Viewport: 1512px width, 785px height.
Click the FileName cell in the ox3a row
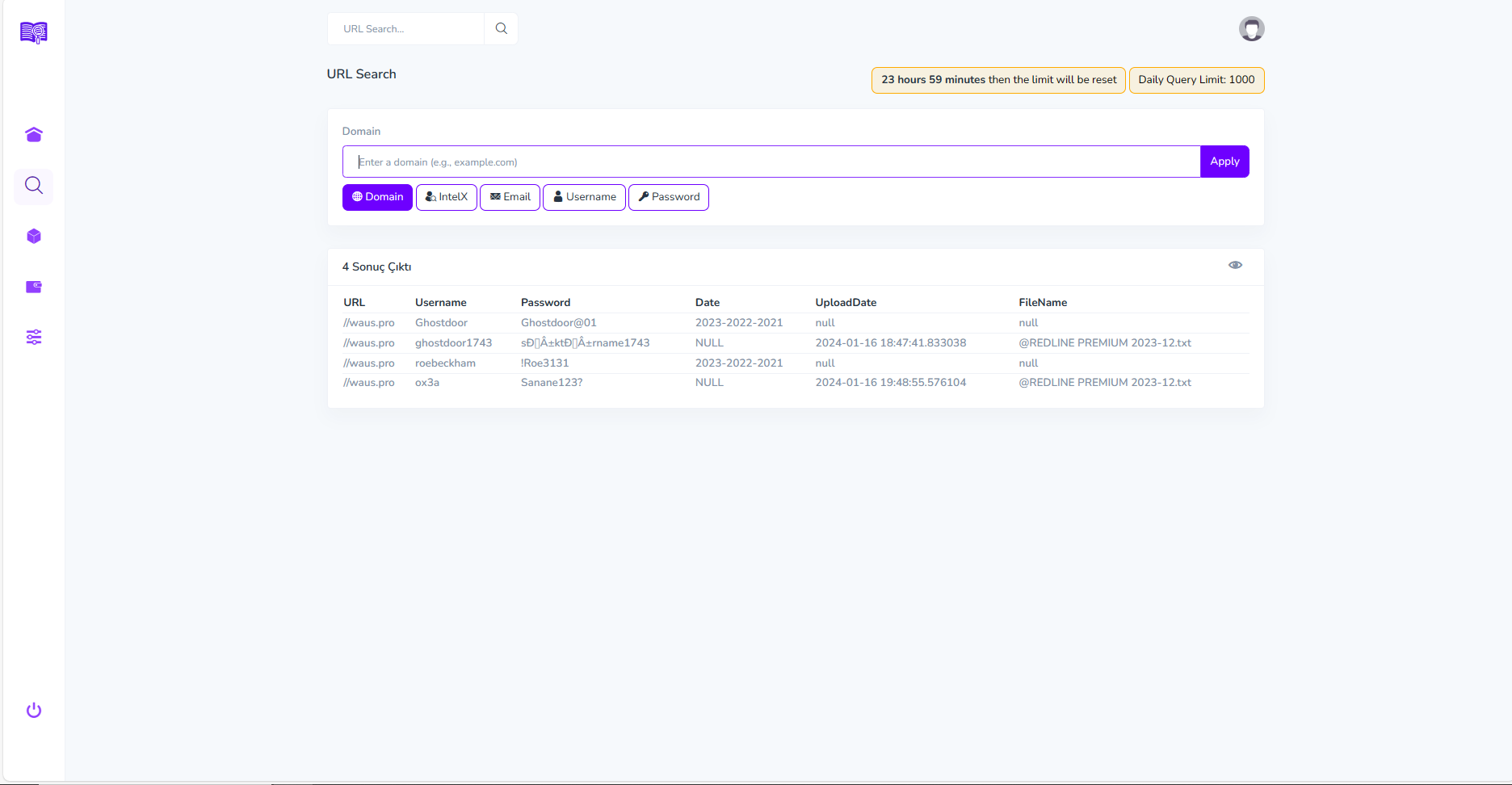[x=1105, y=383]
